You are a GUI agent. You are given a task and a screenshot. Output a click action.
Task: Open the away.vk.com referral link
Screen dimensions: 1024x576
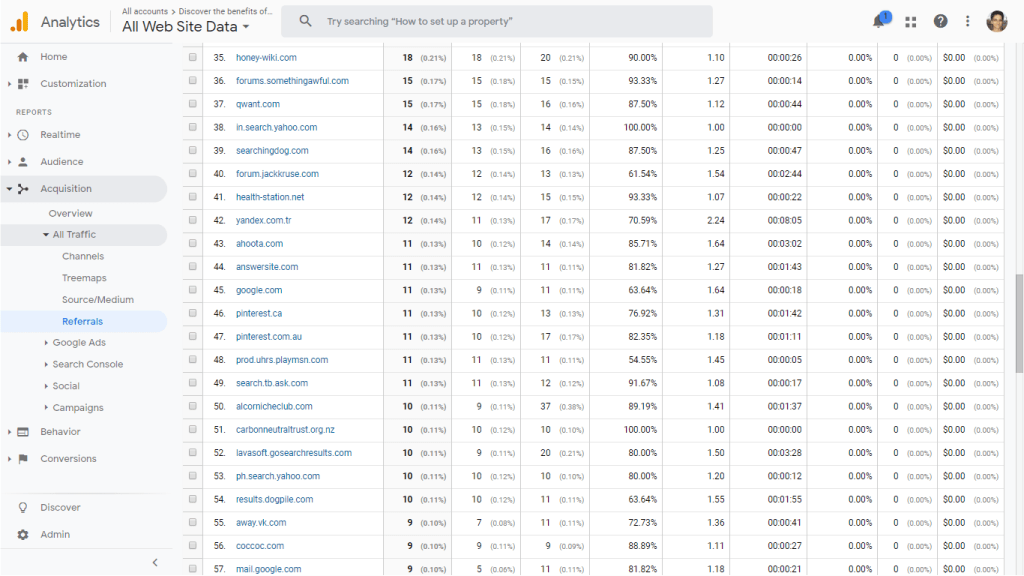click(261, 522)
